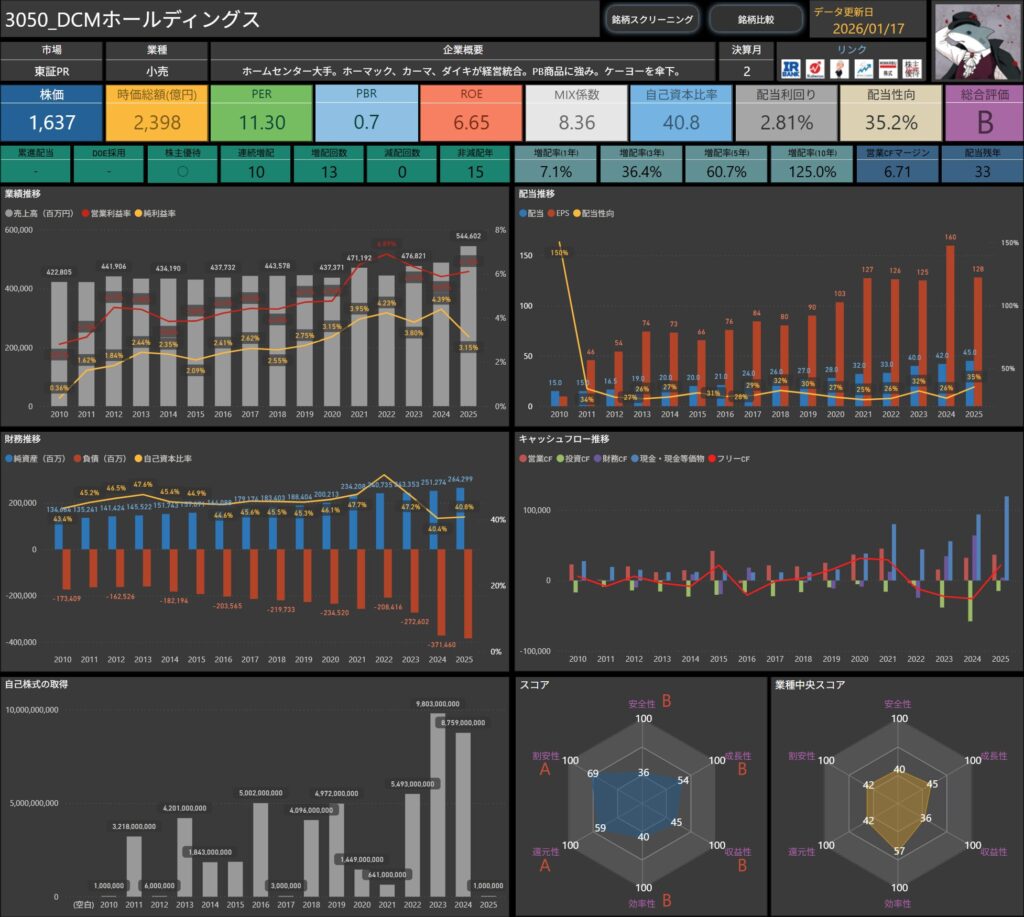Click the 株主優待 link icon

pos(911,69)
